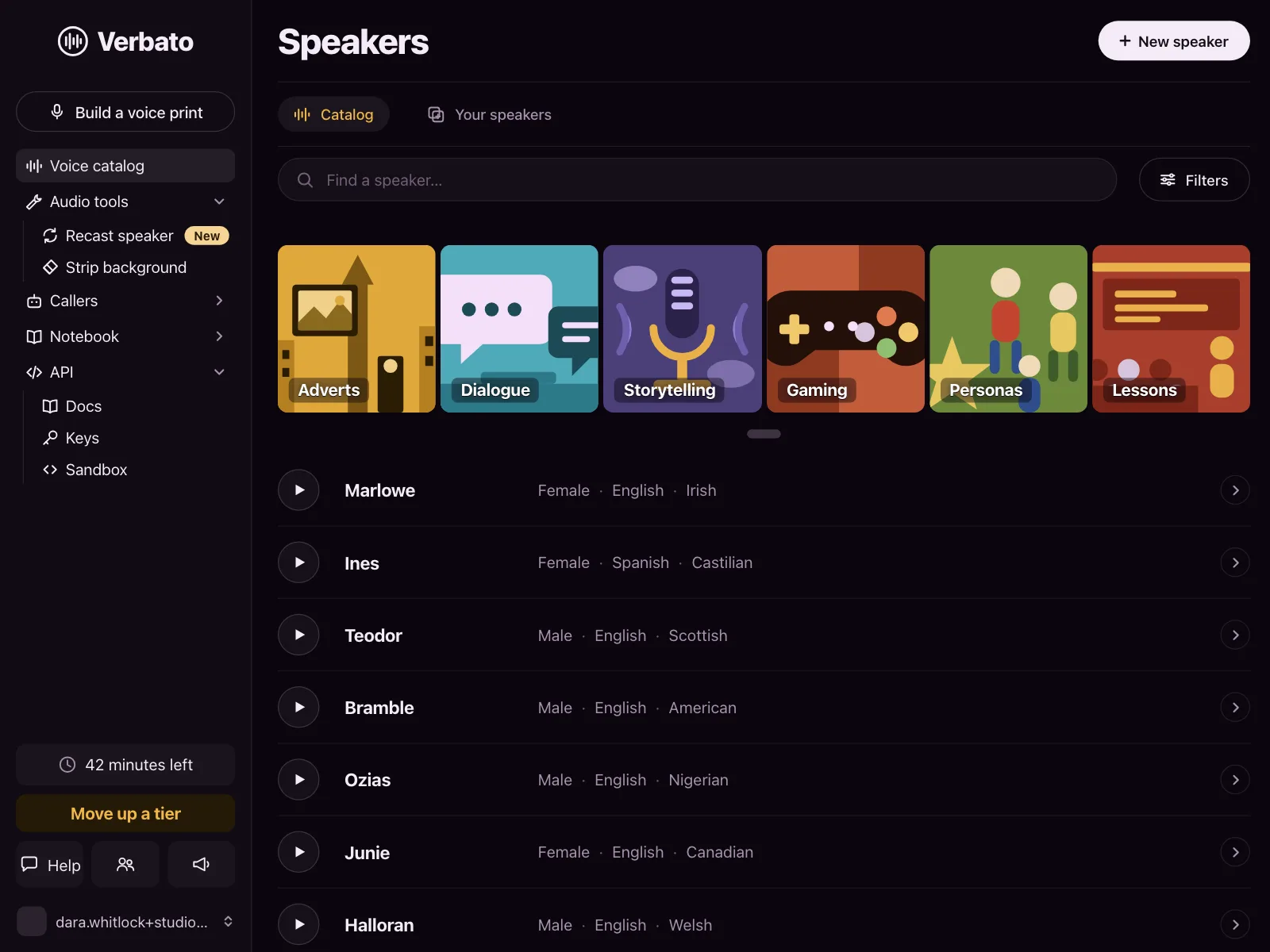The height and width of the screenshot is (952, 1270).
Task: Click the Help chat button
Action: click(50, 864)
